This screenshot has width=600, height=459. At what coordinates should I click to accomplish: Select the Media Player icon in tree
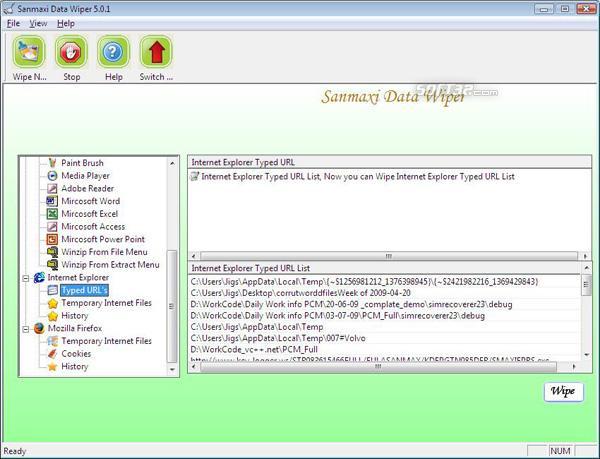point(52,176)
